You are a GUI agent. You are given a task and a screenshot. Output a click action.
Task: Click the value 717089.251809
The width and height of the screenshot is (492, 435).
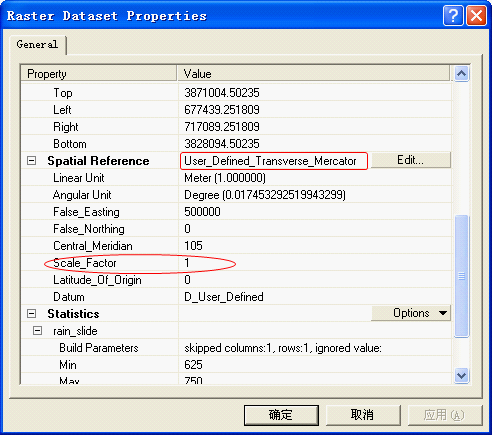[x=222, y=127]
